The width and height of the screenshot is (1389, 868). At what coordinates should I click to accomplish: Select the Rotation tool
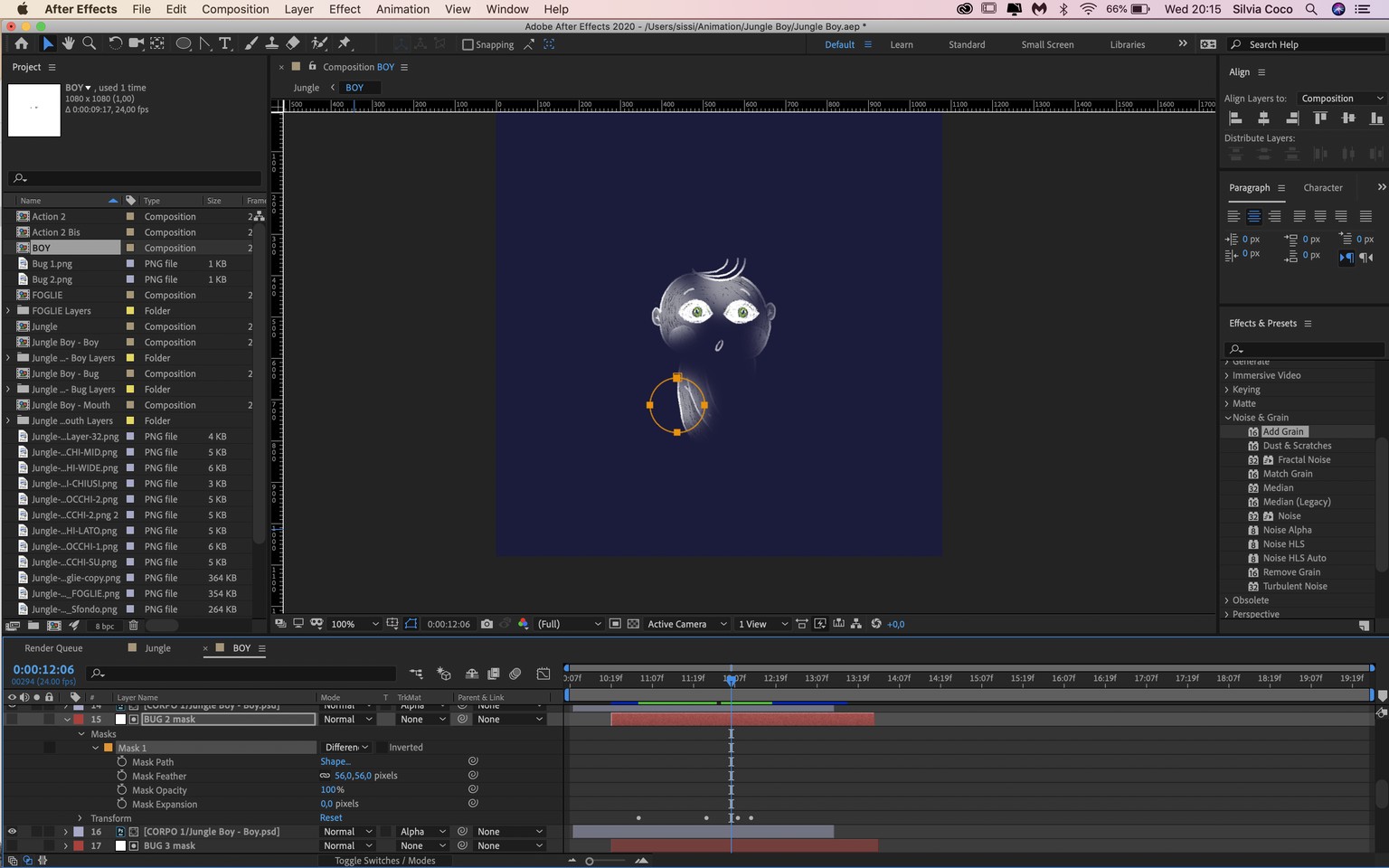pyautogui.click(x=115, y=43)
